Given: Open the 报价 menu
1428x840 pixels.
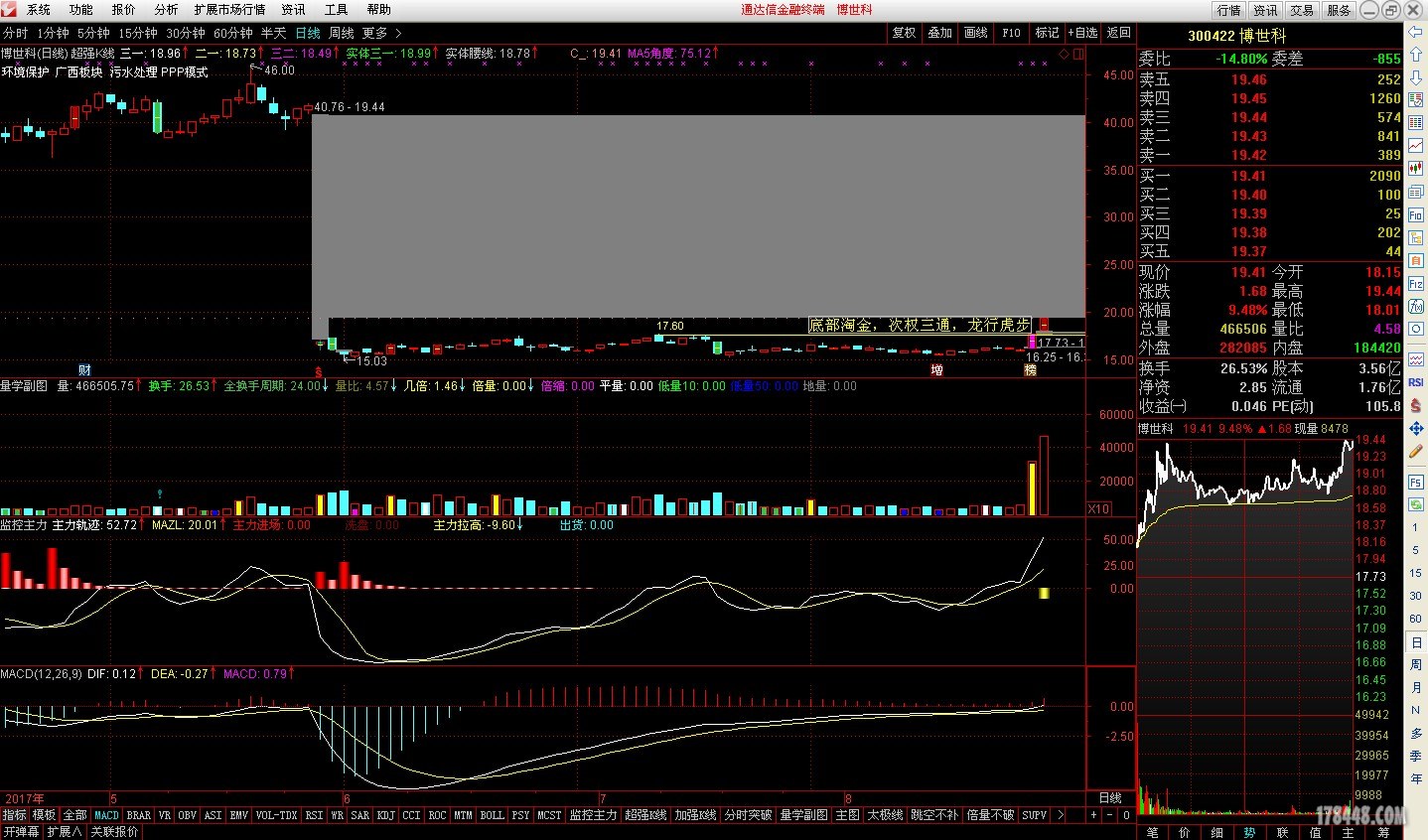Looking at the screenshot, I should pos(123,10).
